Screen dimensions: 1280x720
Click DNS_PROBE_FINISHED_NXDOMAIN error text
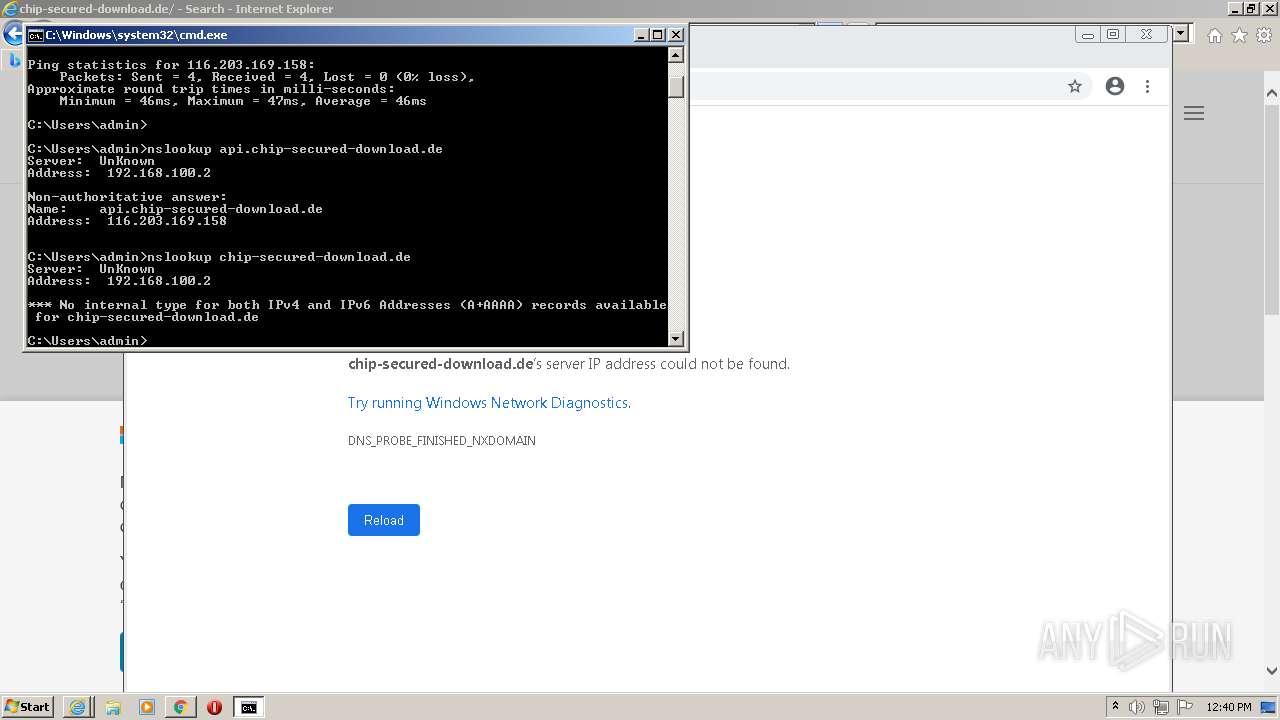(442, 441)
